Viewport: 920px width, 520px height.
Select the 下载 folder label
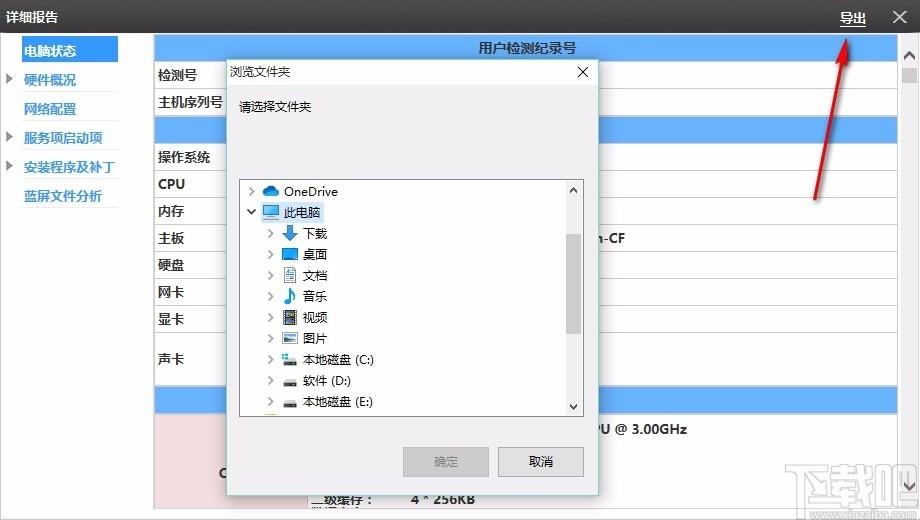pos(315,234)
